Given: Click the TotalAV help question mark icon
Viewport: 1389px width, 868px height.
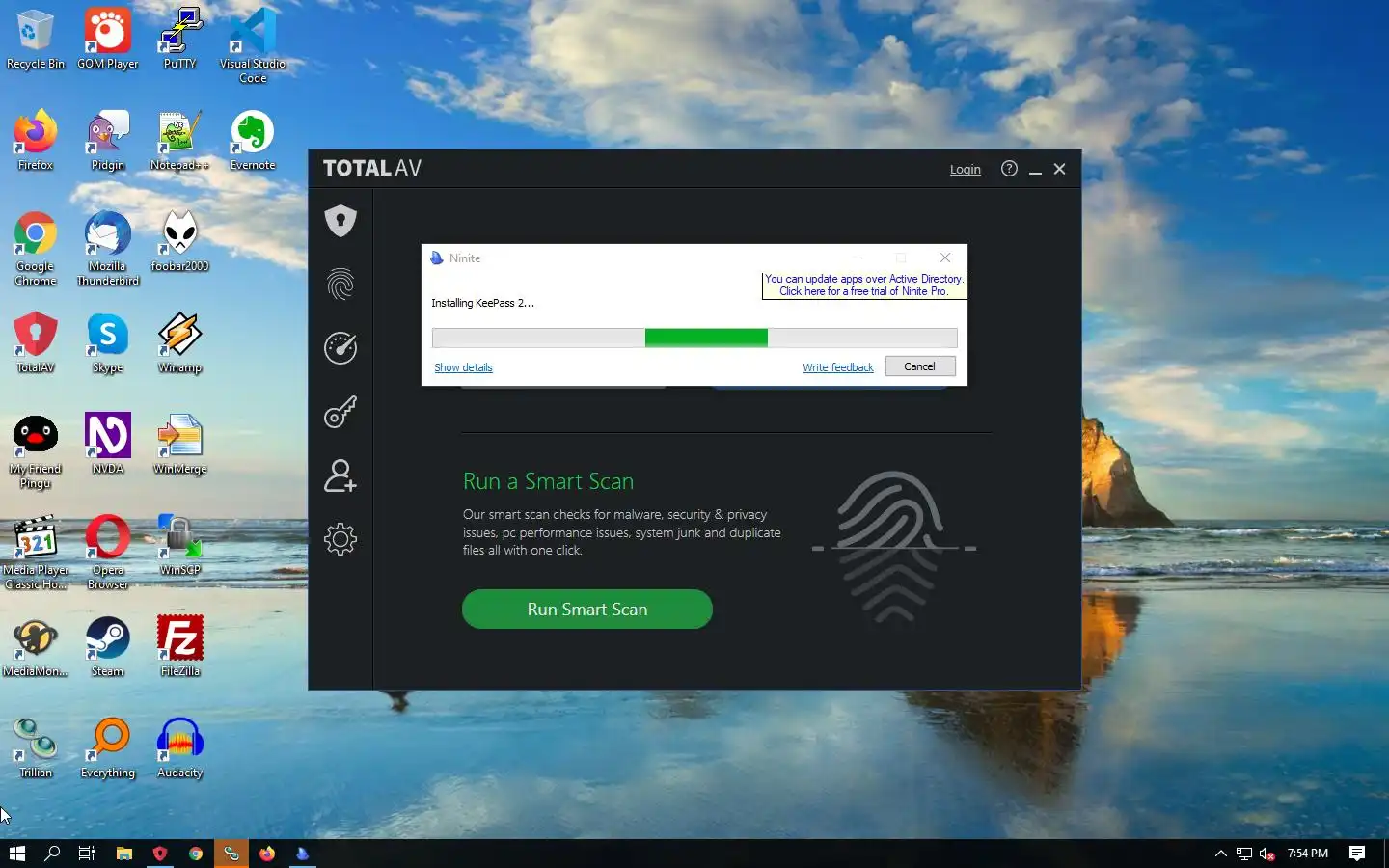Looking at the screenshot, I should pyautogui.click(x=1009, y=169).
